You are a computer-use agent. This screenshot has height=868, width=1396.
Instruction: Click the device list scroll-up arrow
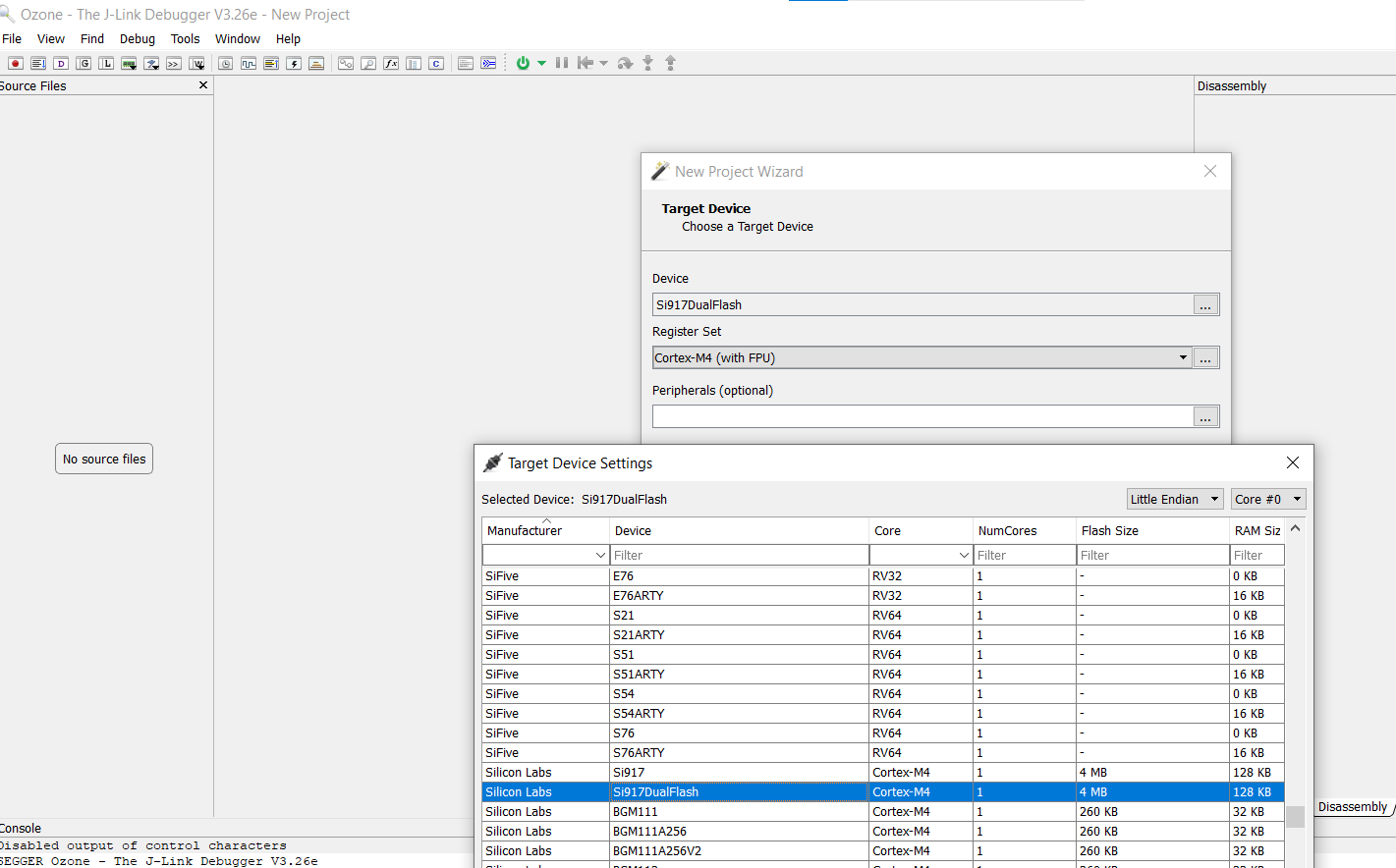1295,528
